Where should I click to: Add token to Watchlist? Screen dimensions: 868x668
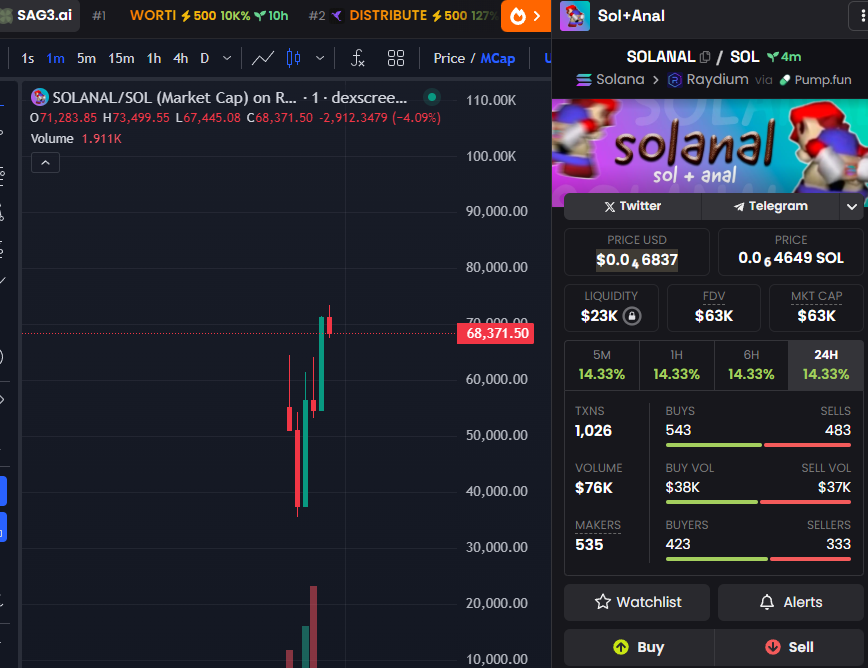coord(637,602)
